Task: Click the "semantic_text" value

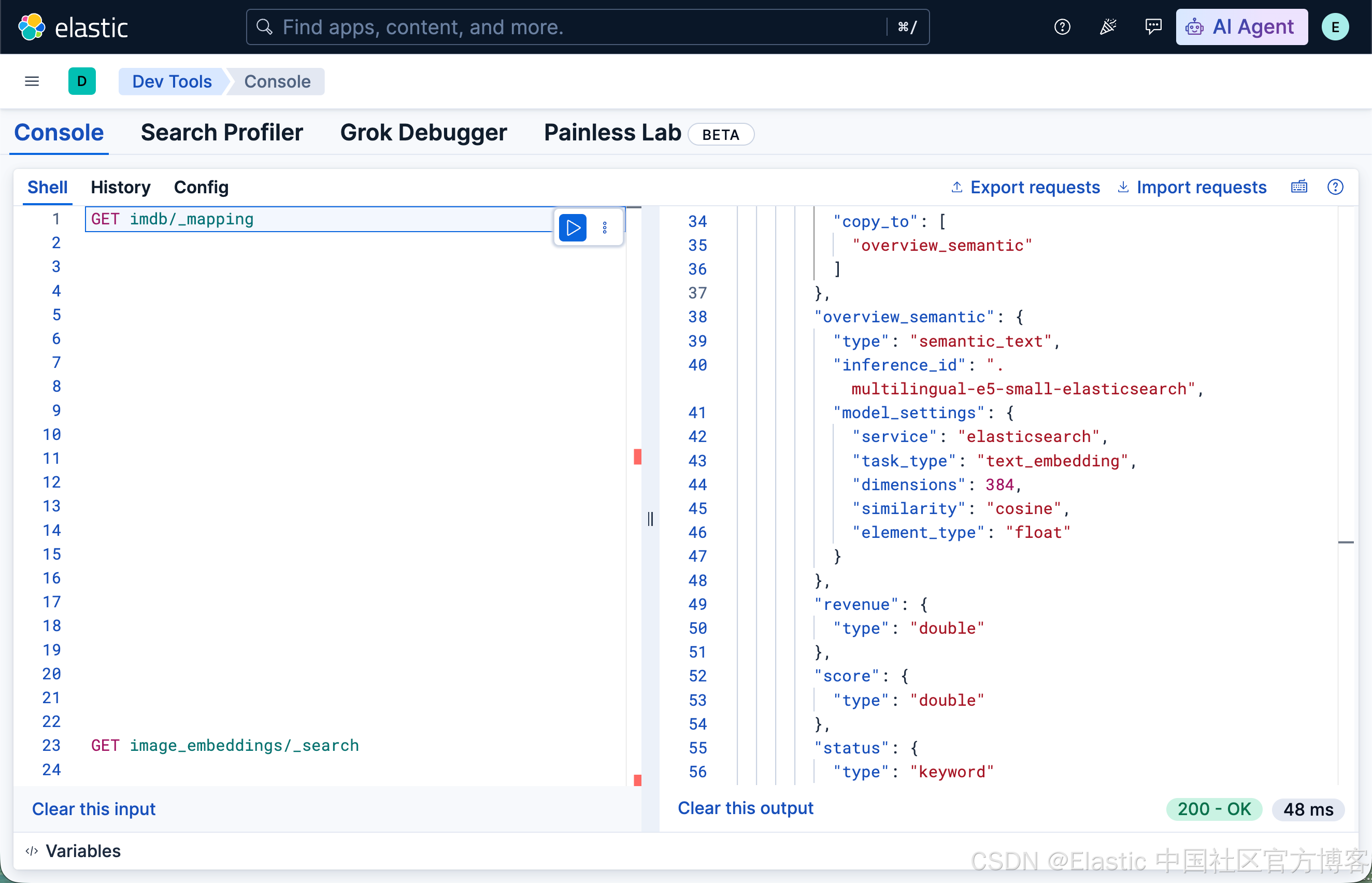Action: [980, 341]
